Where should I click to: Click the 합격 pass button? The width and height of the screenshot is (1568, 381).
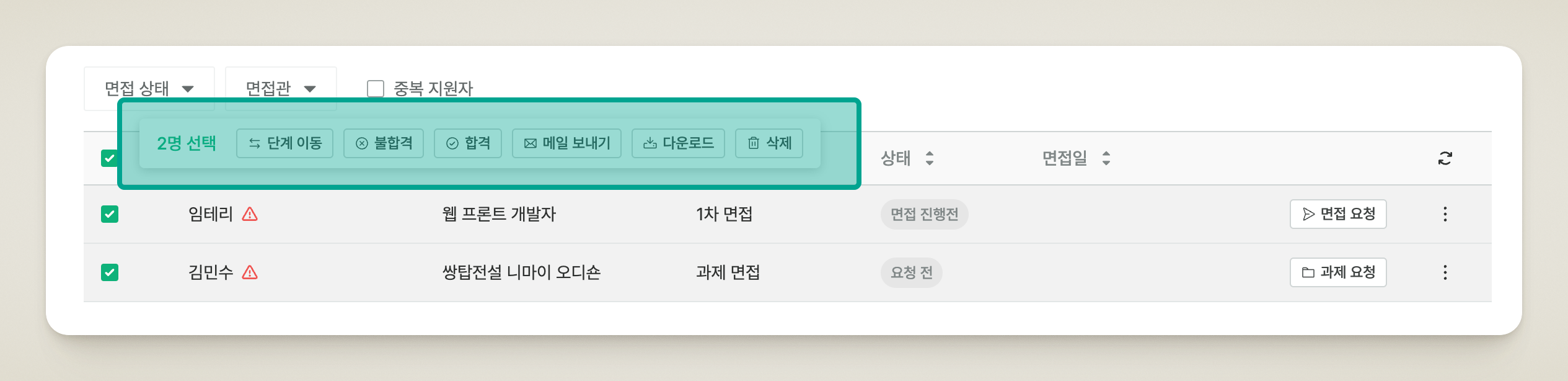click(x=468, y=143)
